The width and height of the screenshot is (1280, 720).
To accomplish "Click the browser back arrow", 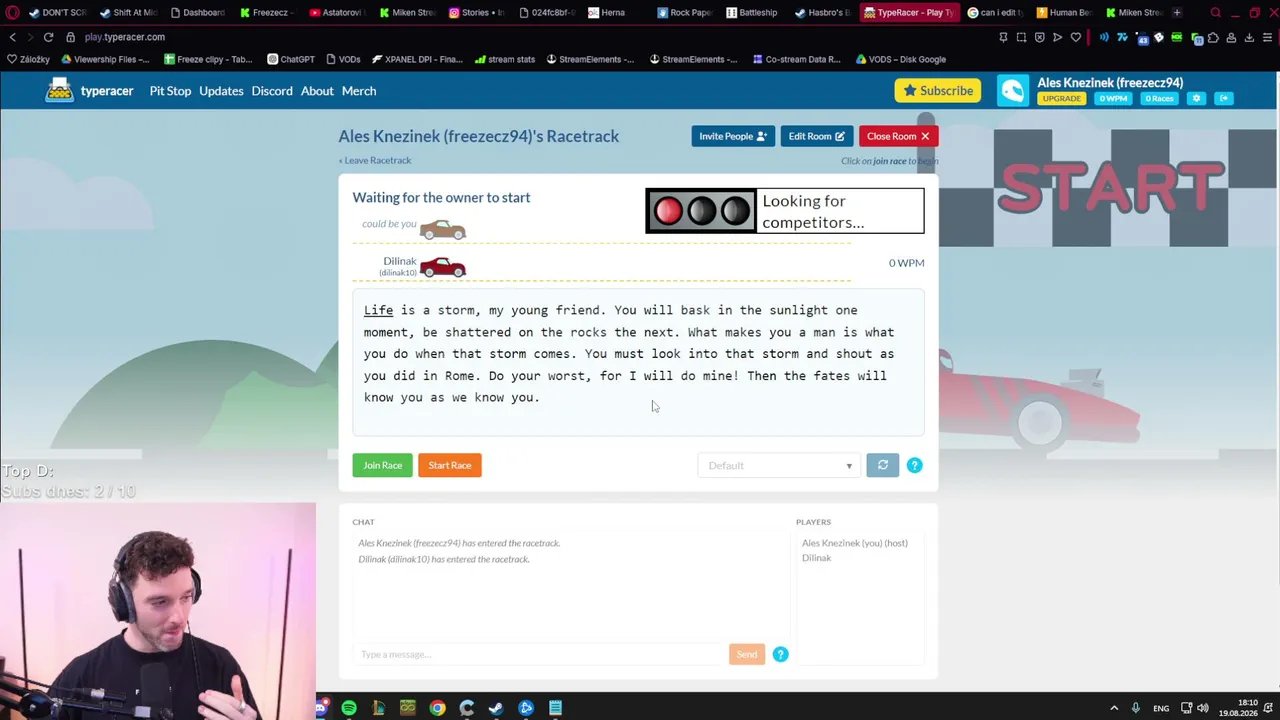I will pos(12,37).
